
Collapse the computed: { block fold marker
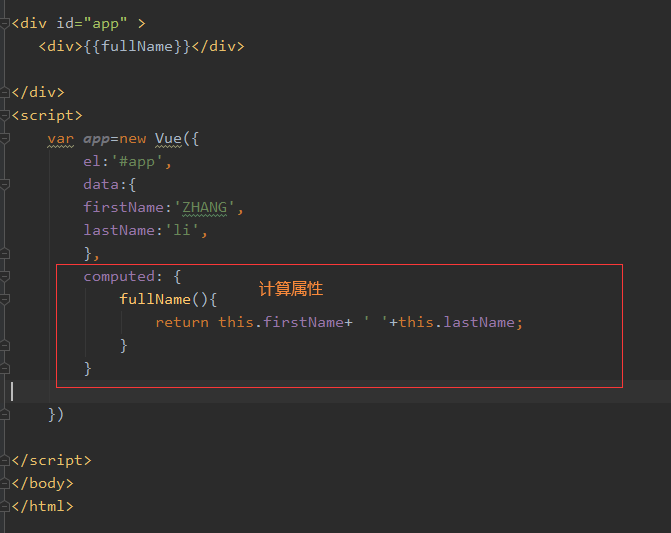(x=5, y=276)
